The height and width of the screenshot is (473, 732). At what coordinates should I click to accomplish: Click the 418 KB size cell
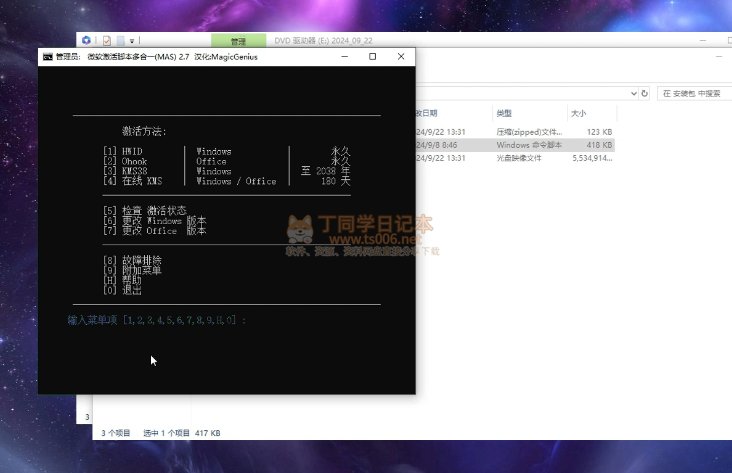[x=599, y=145]
